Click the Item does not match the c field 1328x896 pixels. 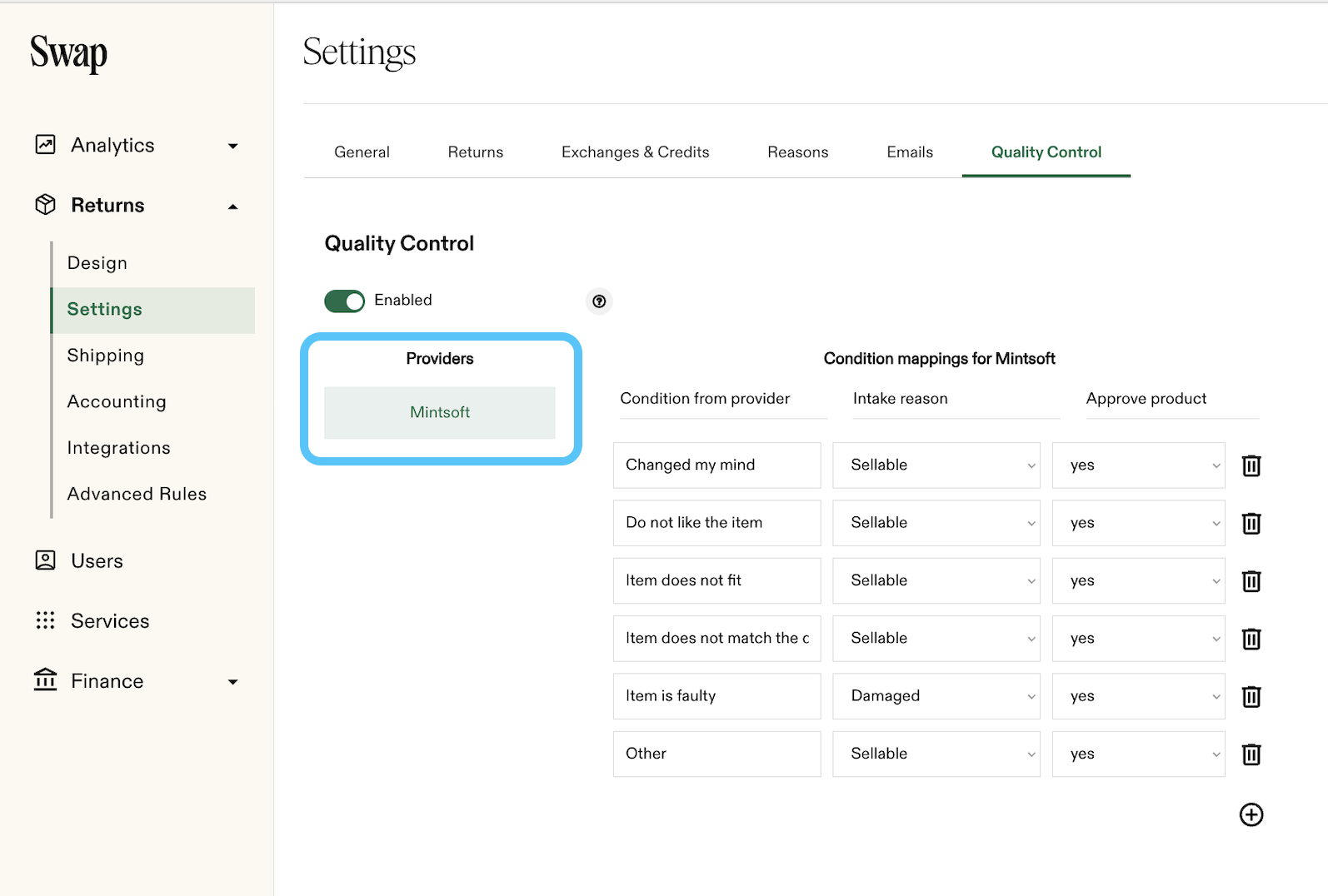[x=716, y=638]
